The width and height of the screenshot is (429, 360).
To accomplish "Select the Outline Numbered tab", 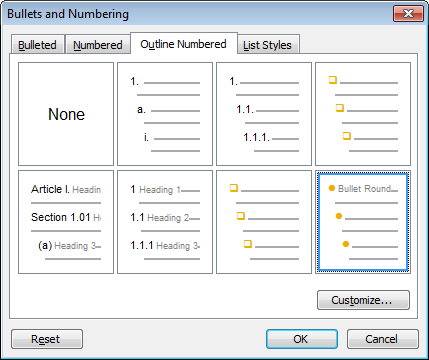I will pyautogui.click(x=184, y=43).
